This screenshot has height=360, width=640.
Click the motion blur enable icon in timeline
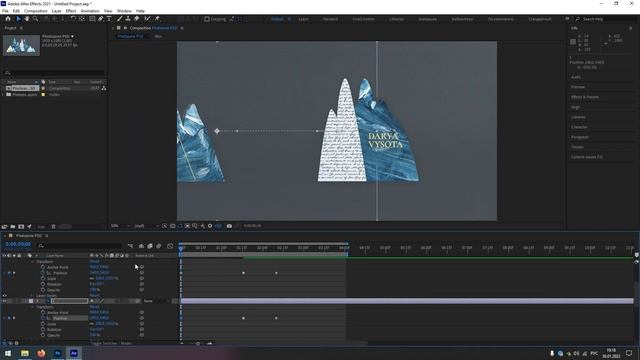pyautogui.click(x=159, y=246)
